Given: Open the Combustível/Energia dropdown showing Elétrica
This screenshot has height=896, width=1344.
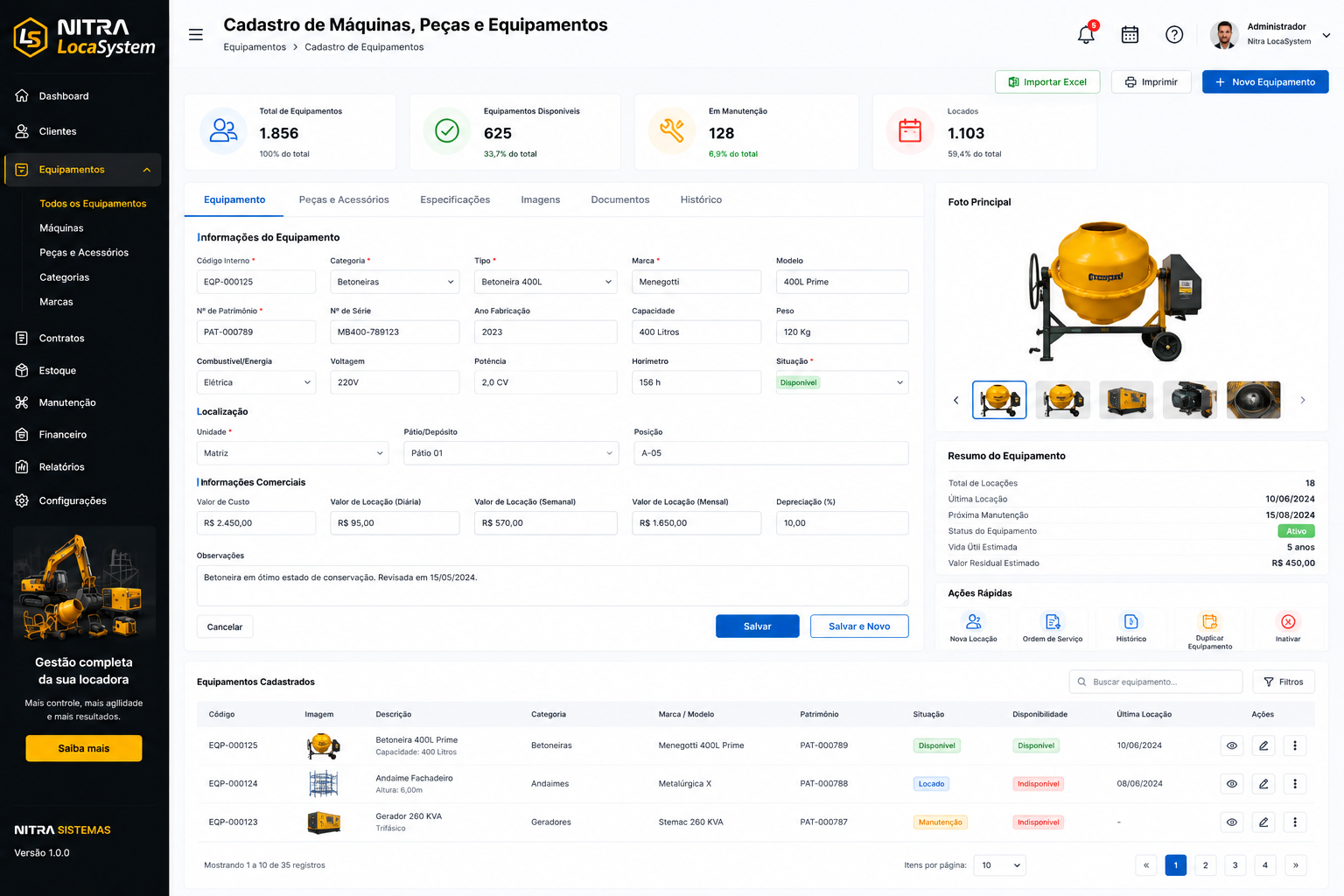Looking at the screenshot, I should [x=255, y=382].
